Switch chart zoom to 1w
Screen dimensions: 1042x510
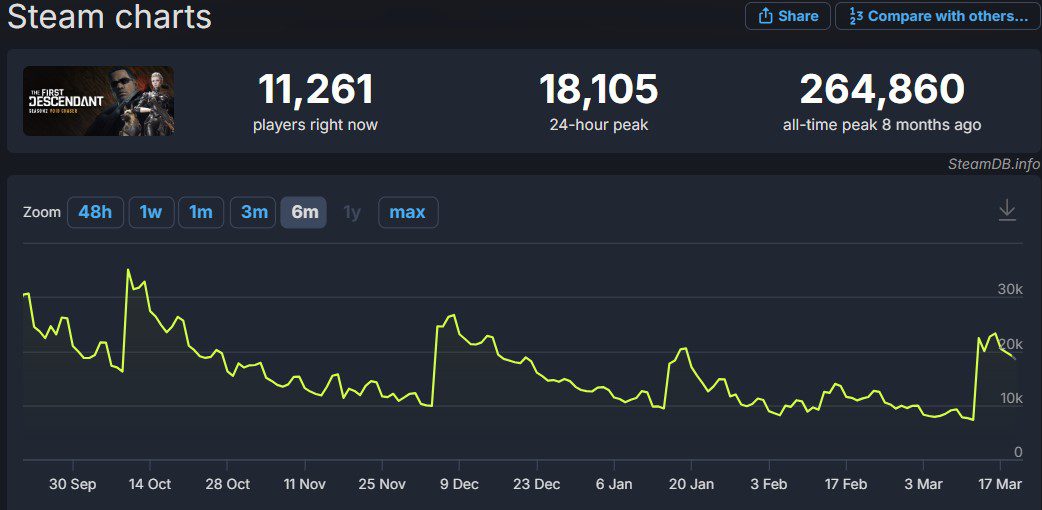151,212
